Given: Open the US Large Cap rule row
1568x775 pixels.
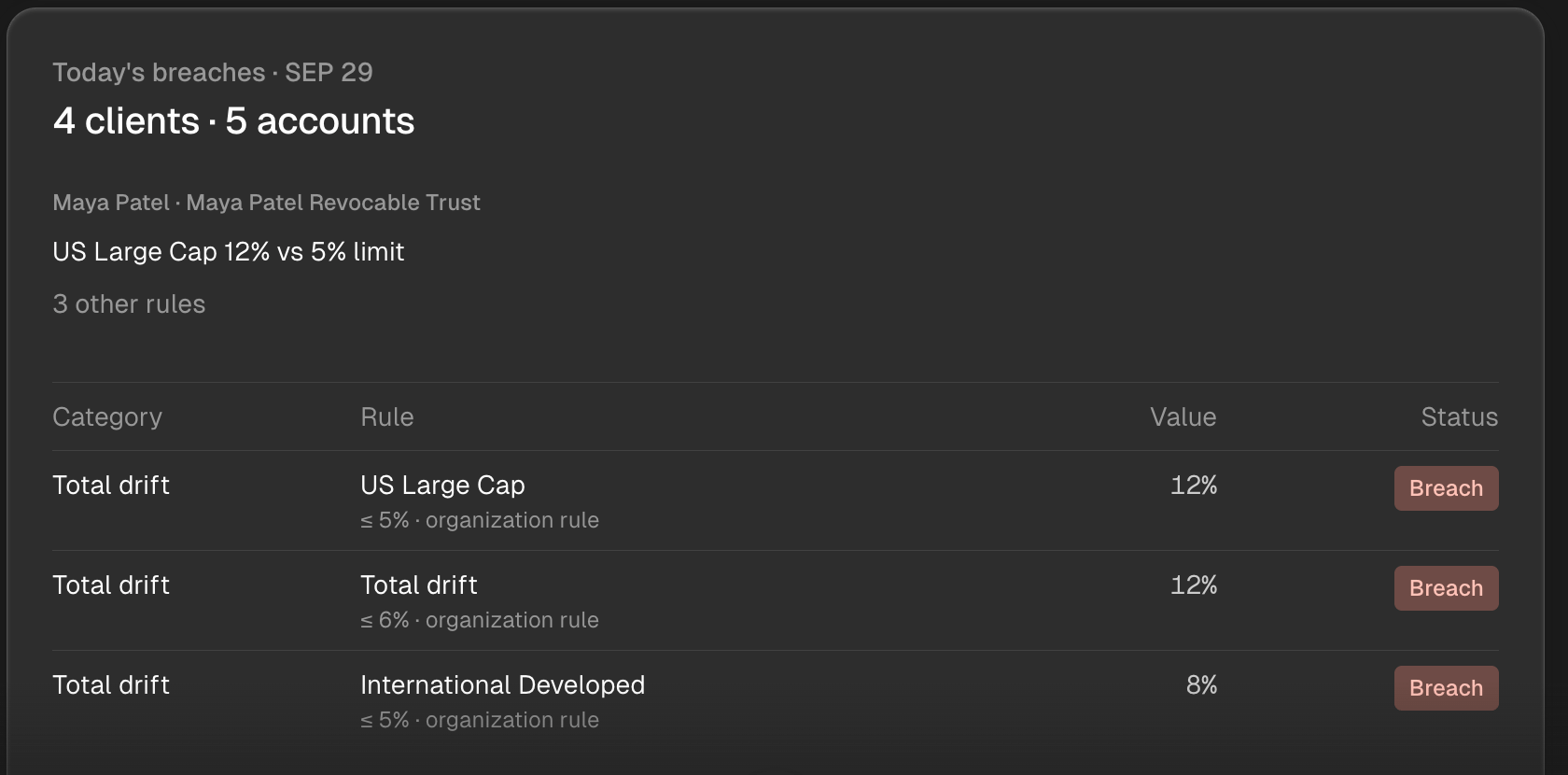Looking at the screenshot, I should [x=776, y=500].
